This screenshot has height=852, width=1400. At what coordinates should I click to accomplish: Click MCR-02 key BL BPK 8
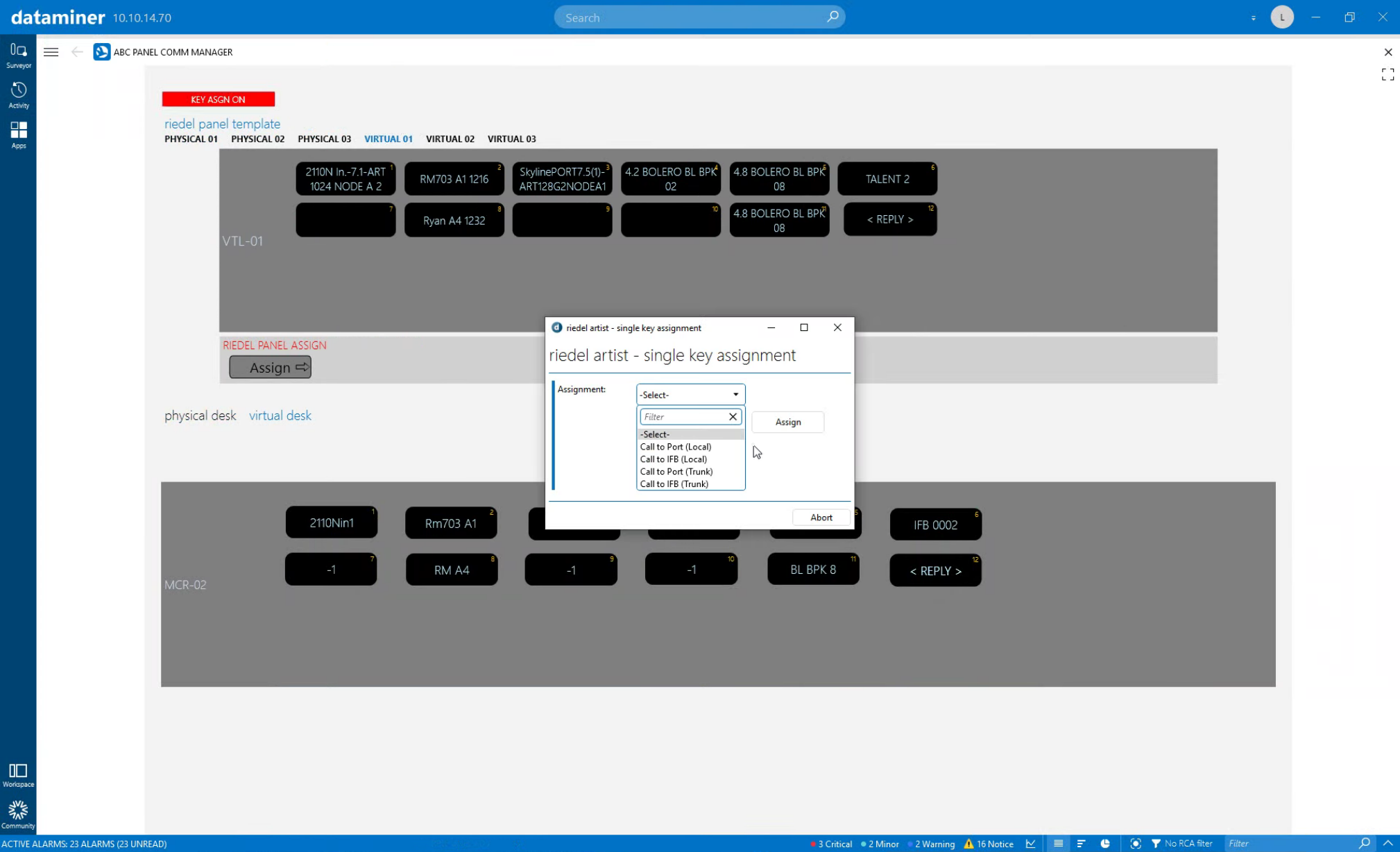(x=813, y=570)
